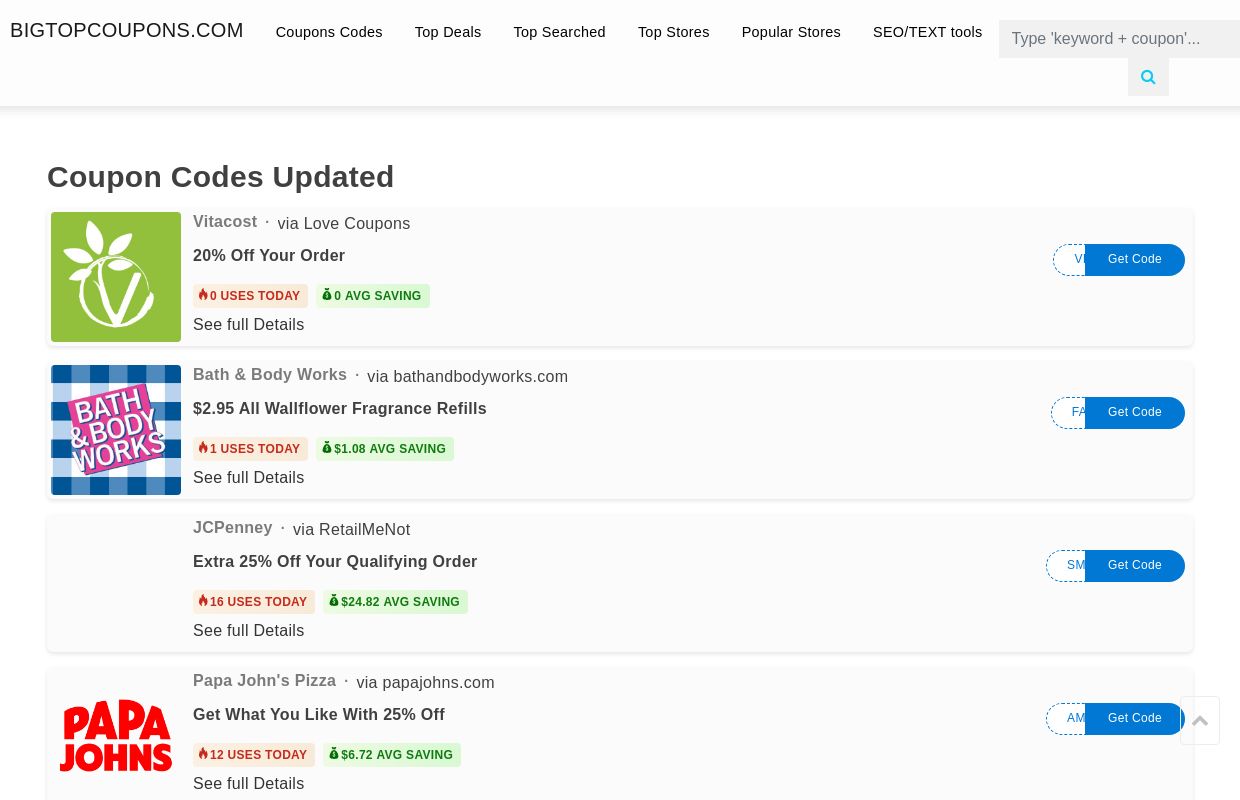
Task: See full Details for Vitacost coupon
Action: click(x=249, y=325)
